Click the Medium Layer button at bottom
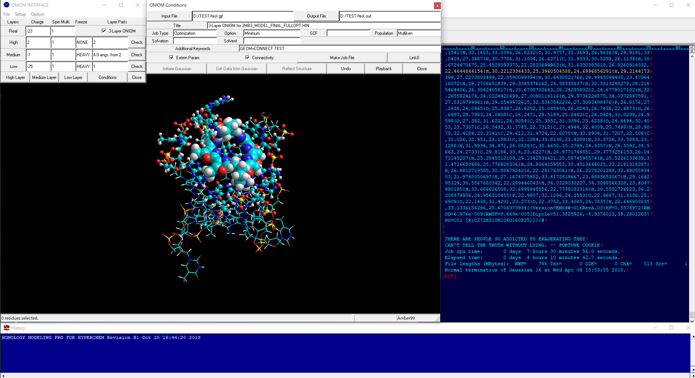This screenshot has height=378, width=695. point(44,77)
